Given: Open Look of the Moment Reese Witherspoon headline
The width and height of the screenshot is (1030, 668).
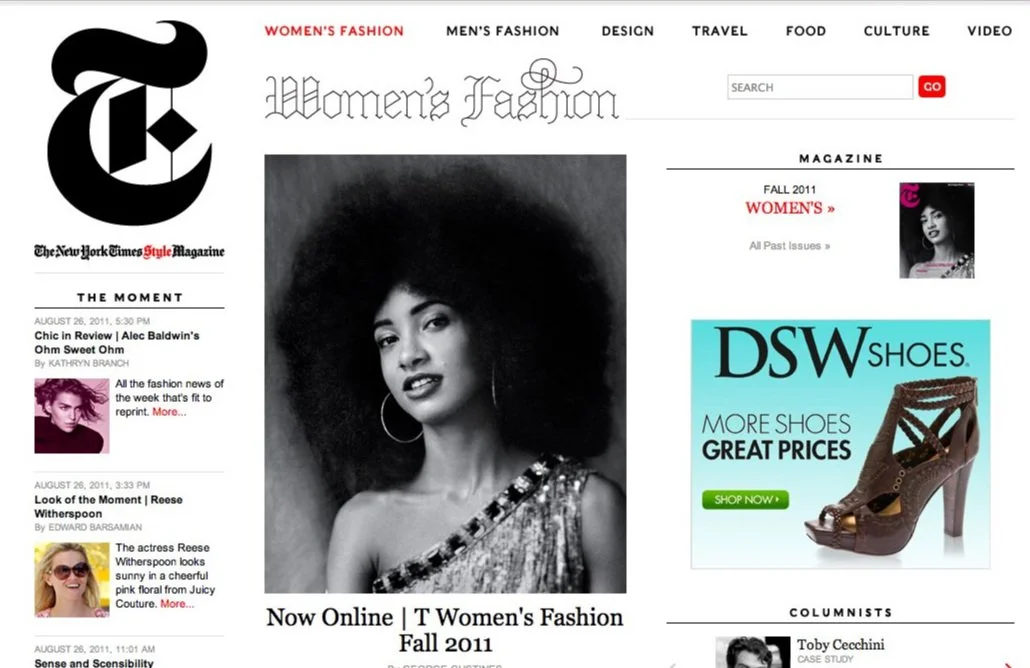Looking at the screenshot, I should (x=108, y=507).
